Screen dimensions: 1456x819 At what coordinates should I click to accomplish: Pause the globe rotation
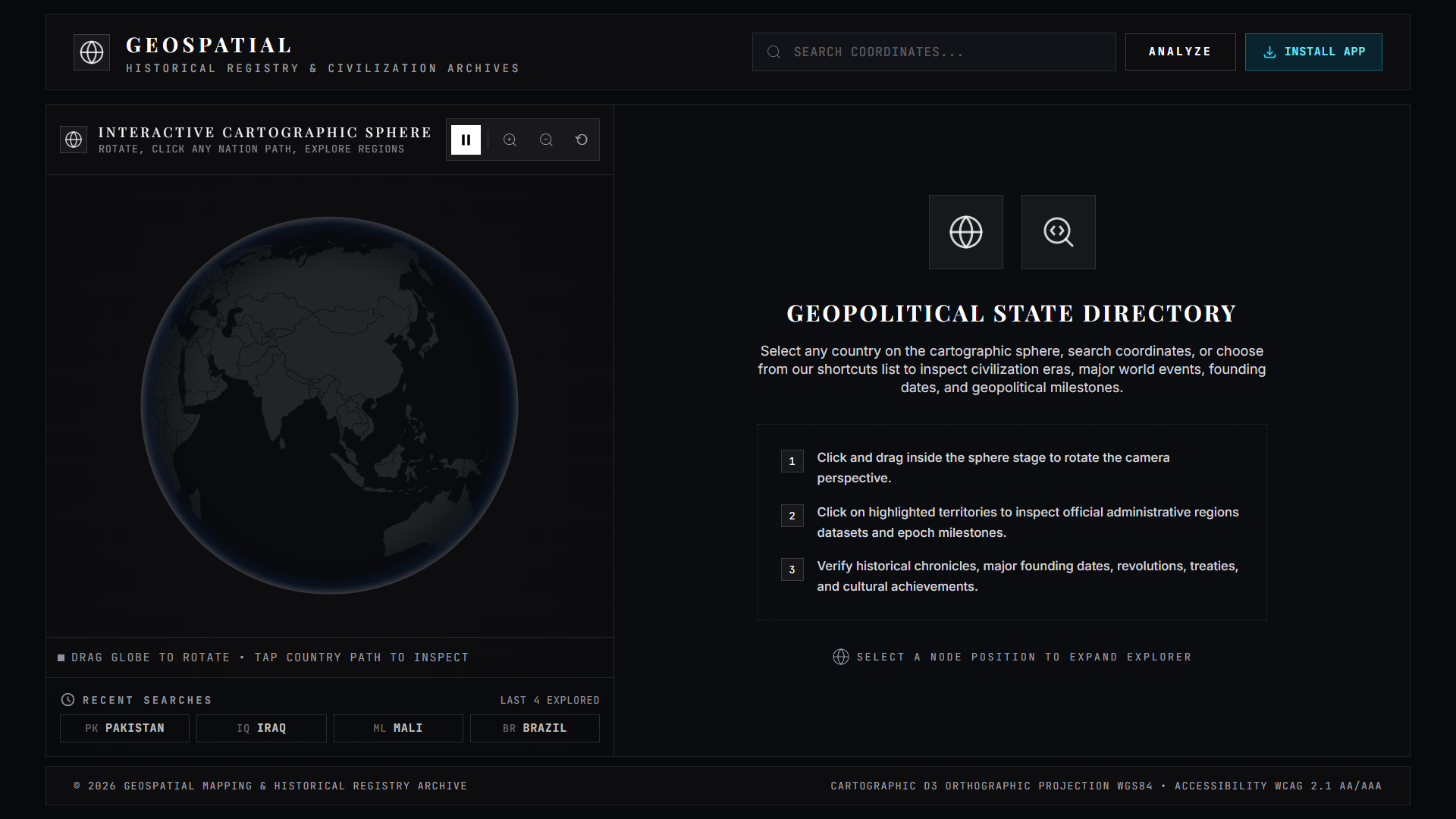coord(466,140)
